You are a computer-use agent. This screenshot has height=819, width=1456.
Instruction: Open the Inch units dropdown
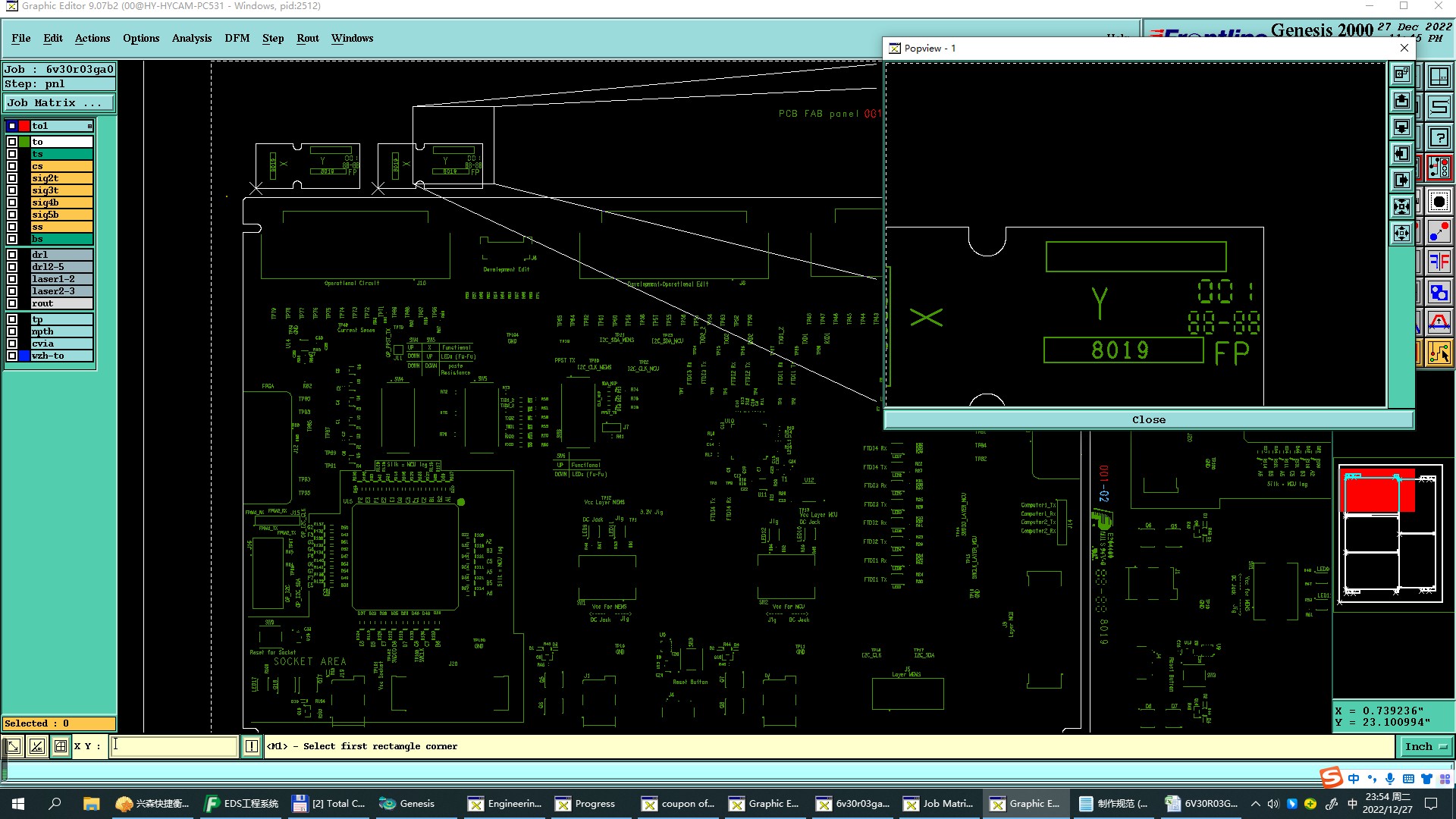click(x=1425, y=746)
